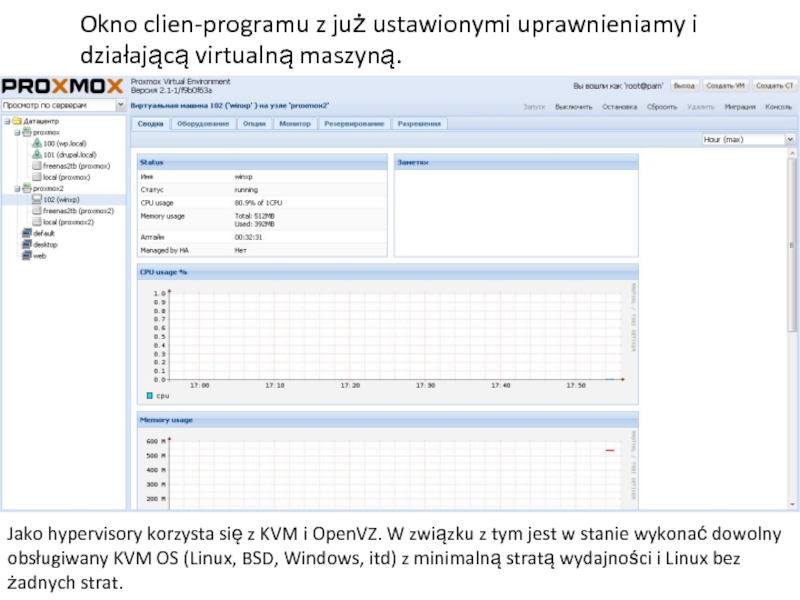Click the 00:32:31 uptime value

(248, 237)
